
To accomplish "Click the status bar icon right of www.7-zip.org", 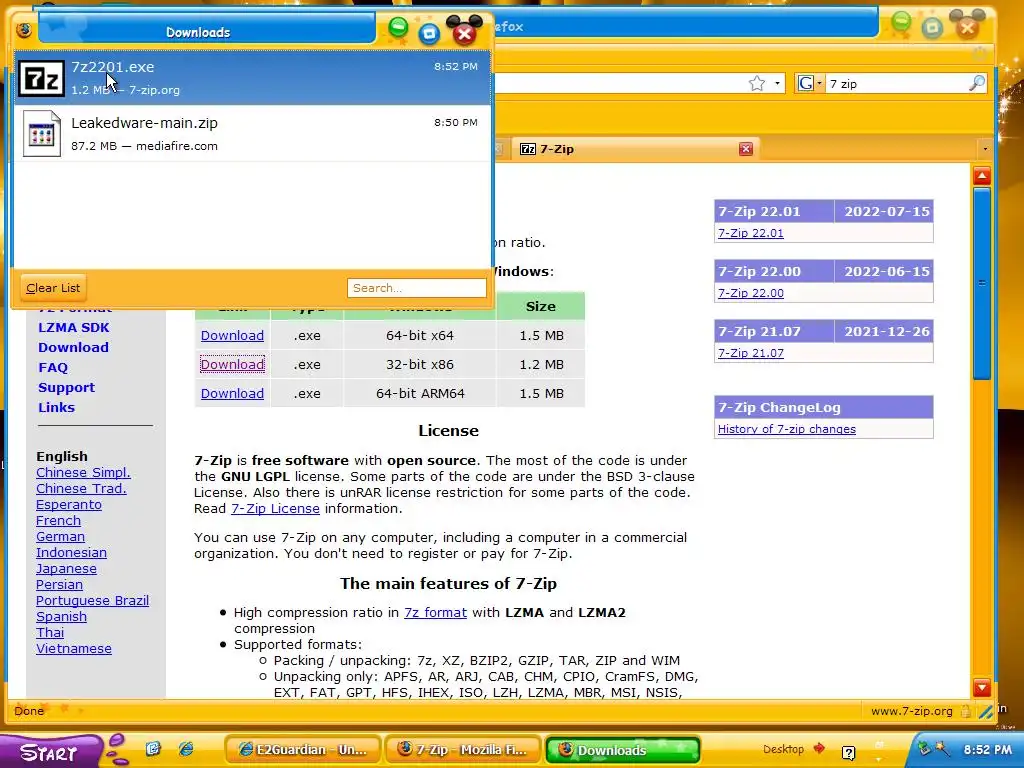I will [x=985, y=711].
